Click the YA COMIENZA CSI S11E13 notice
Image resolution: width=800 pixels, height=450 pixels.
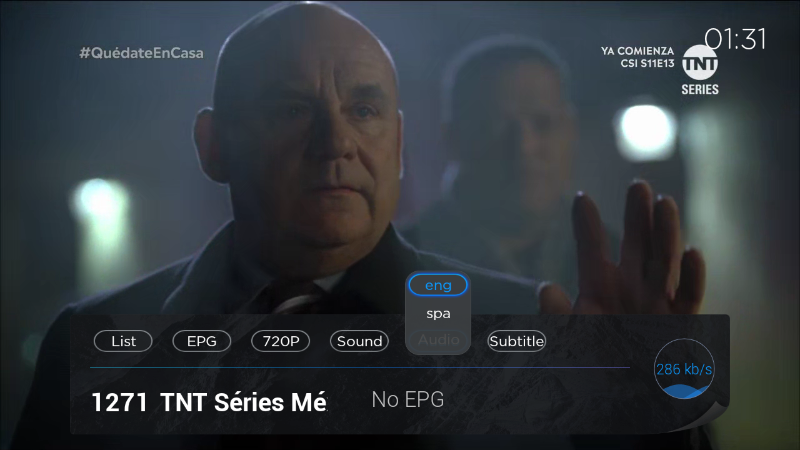coord(637,57)
